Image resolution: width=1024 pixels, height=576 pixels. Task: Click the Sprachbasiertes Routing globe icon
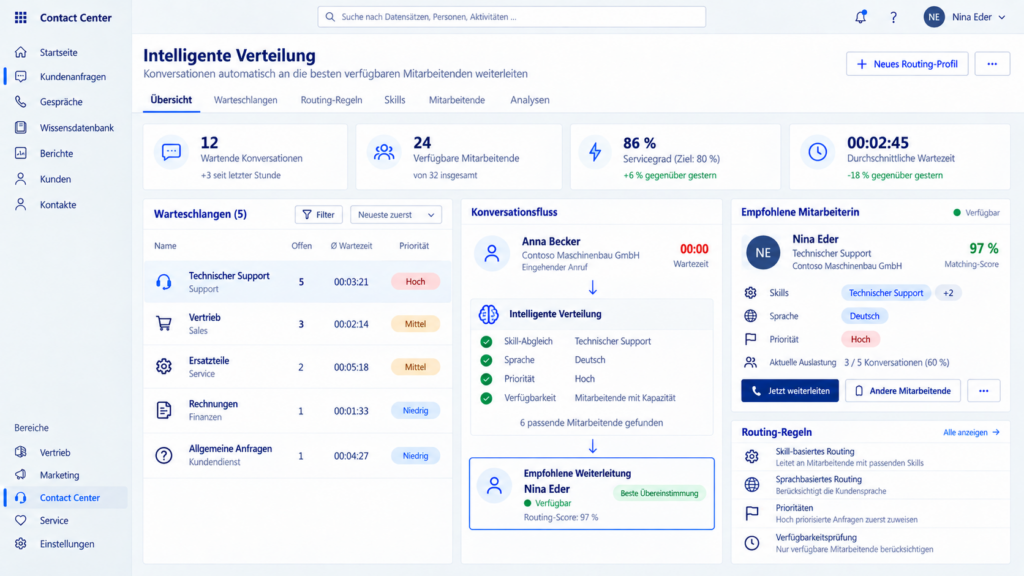752,485
